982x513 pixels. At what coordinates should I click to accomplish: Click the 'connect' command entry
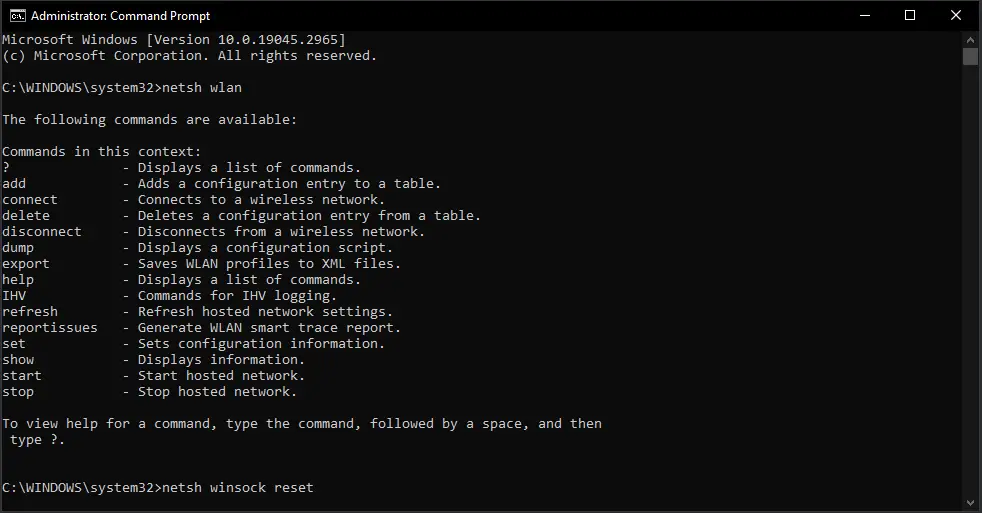tap(29, 200)
